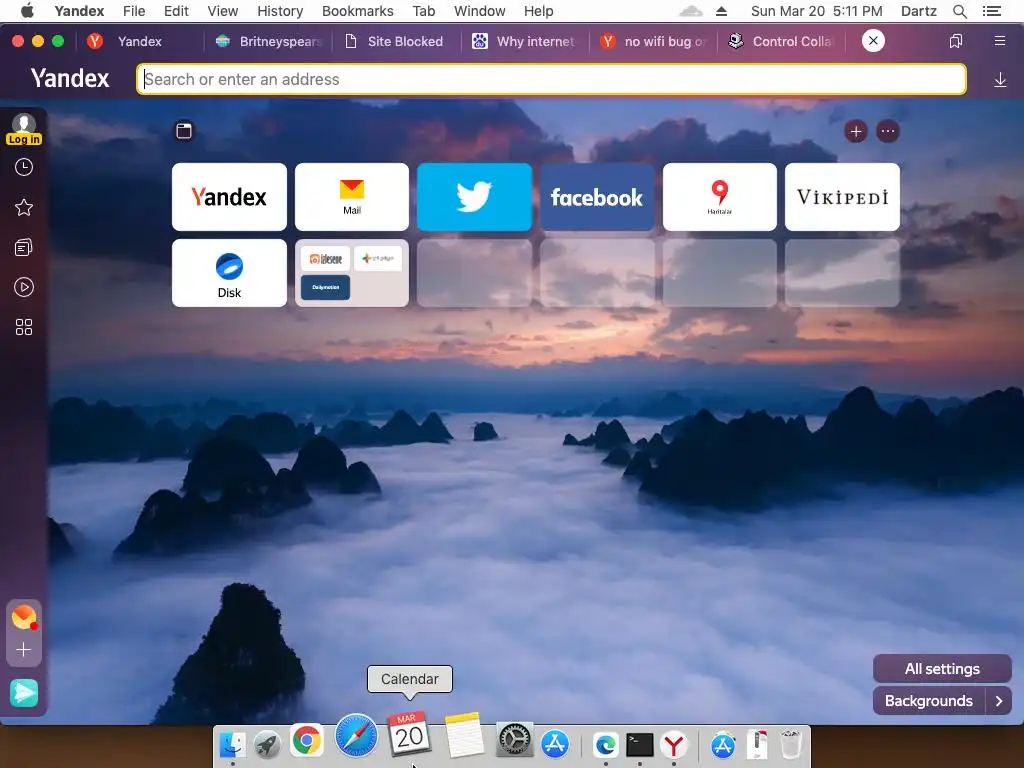1024x768 pixels.
Task: Open the Edit menu
Action: (176, 11)
